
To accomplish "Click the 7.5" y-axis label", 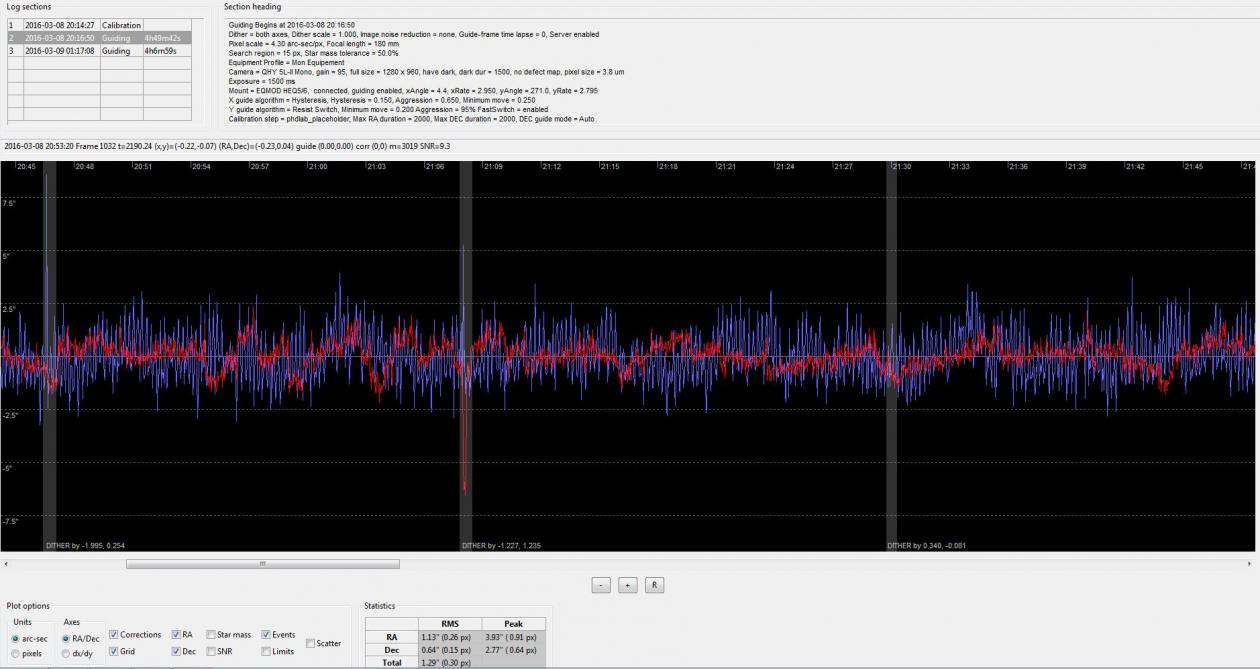I will point(9,203).
